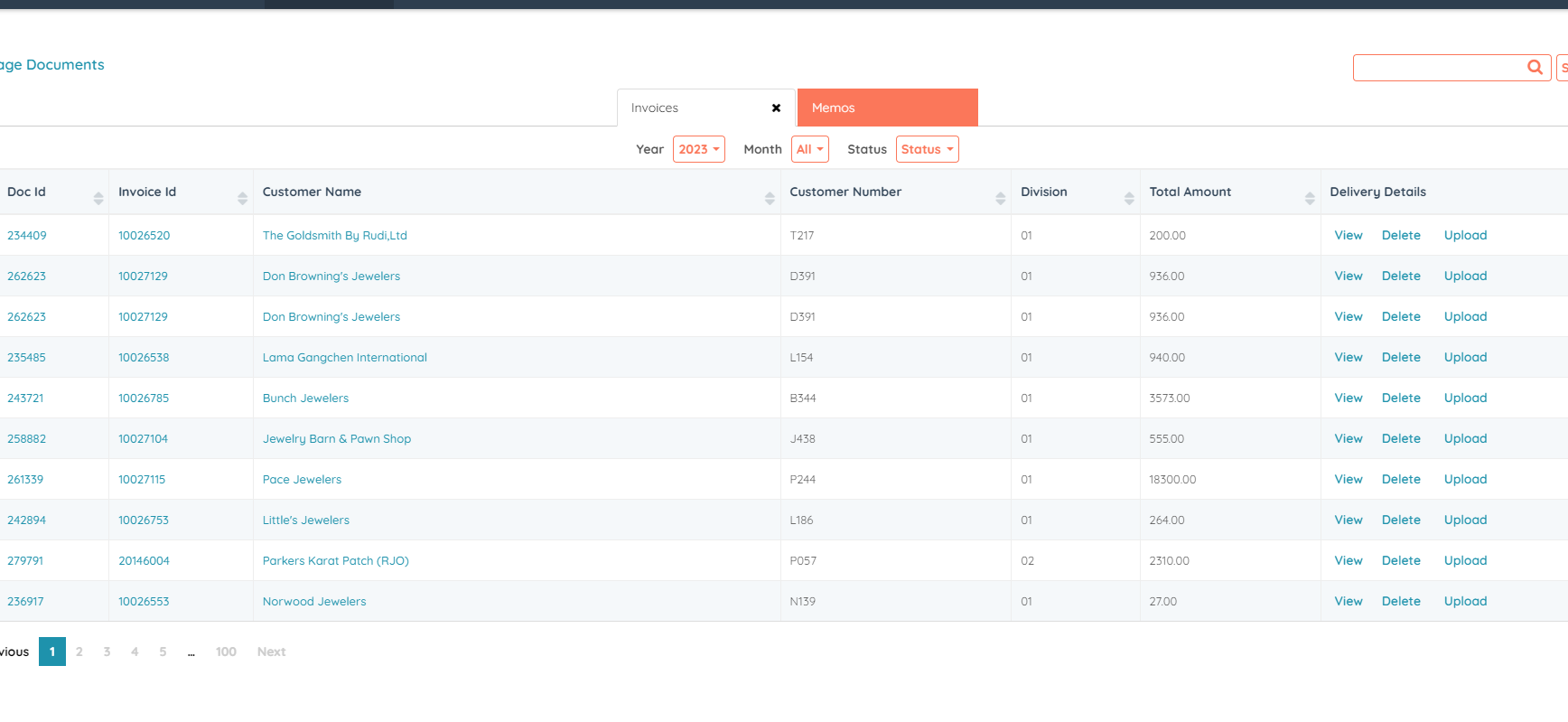The image size is (1568, 722).
Task: Sort by Division column arrows
Action: (1129, 198)
